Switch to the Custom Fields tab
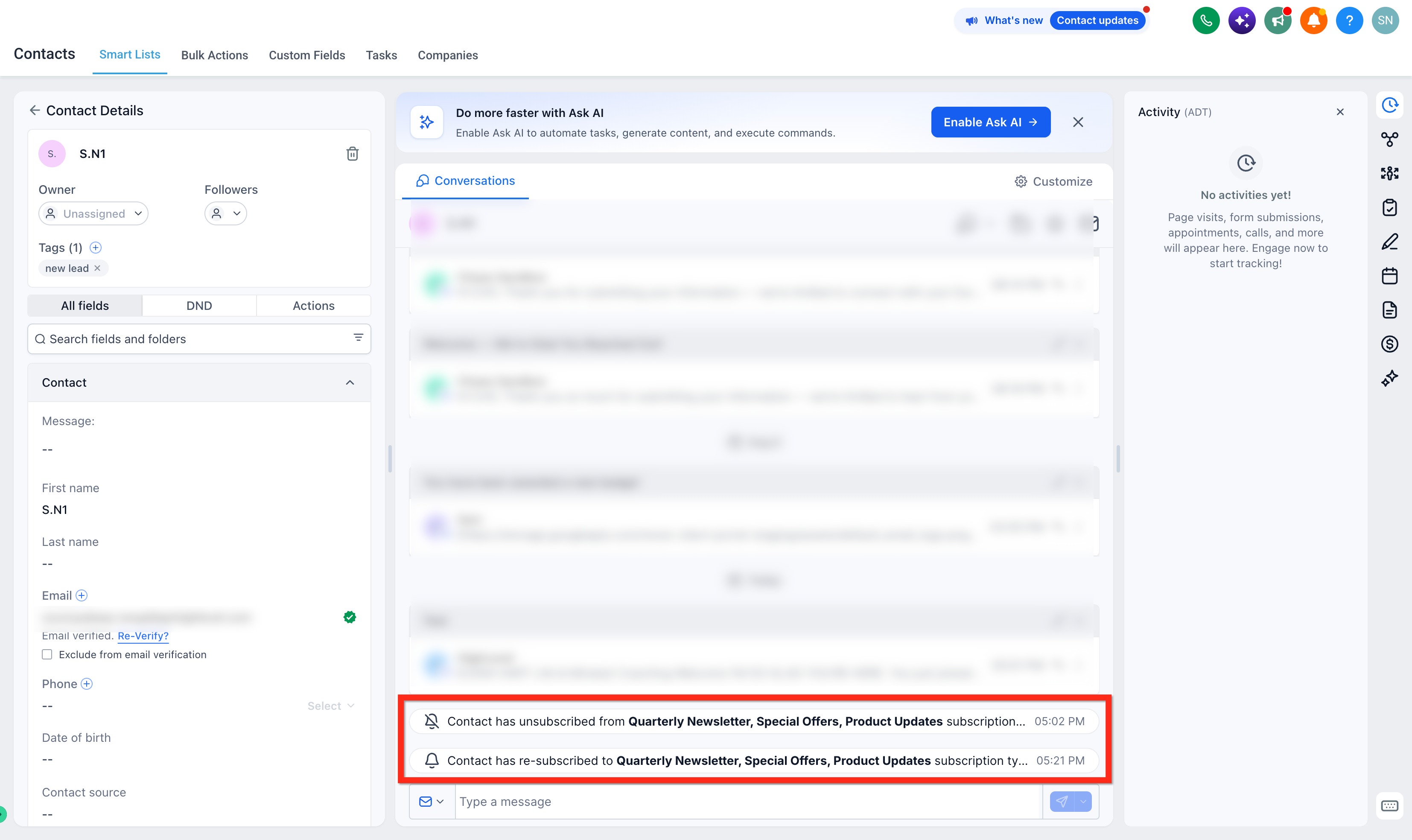1412x840 pixels. [x=307, y=55]
